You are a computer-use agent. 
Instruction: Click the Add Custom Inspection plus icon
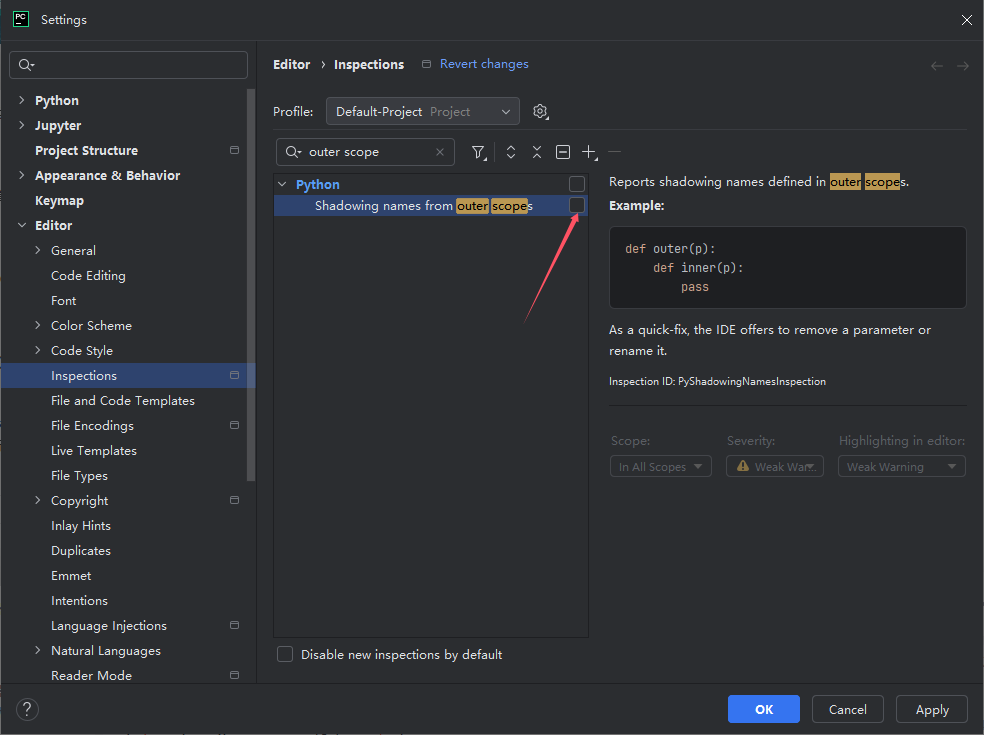coord(589,152)
